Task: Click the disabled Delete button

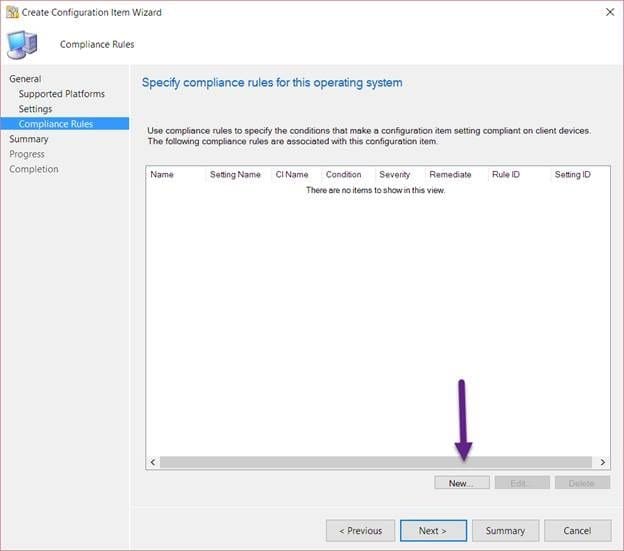Action: click(582, 483)
